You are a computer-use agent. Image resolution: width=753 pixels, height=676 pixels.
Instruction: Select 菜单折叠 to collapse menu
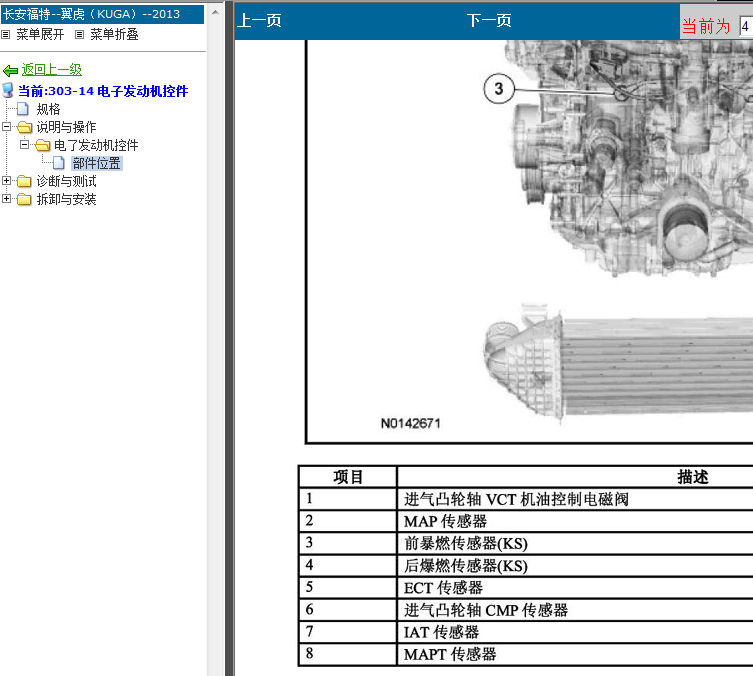[x=114, y=35]
